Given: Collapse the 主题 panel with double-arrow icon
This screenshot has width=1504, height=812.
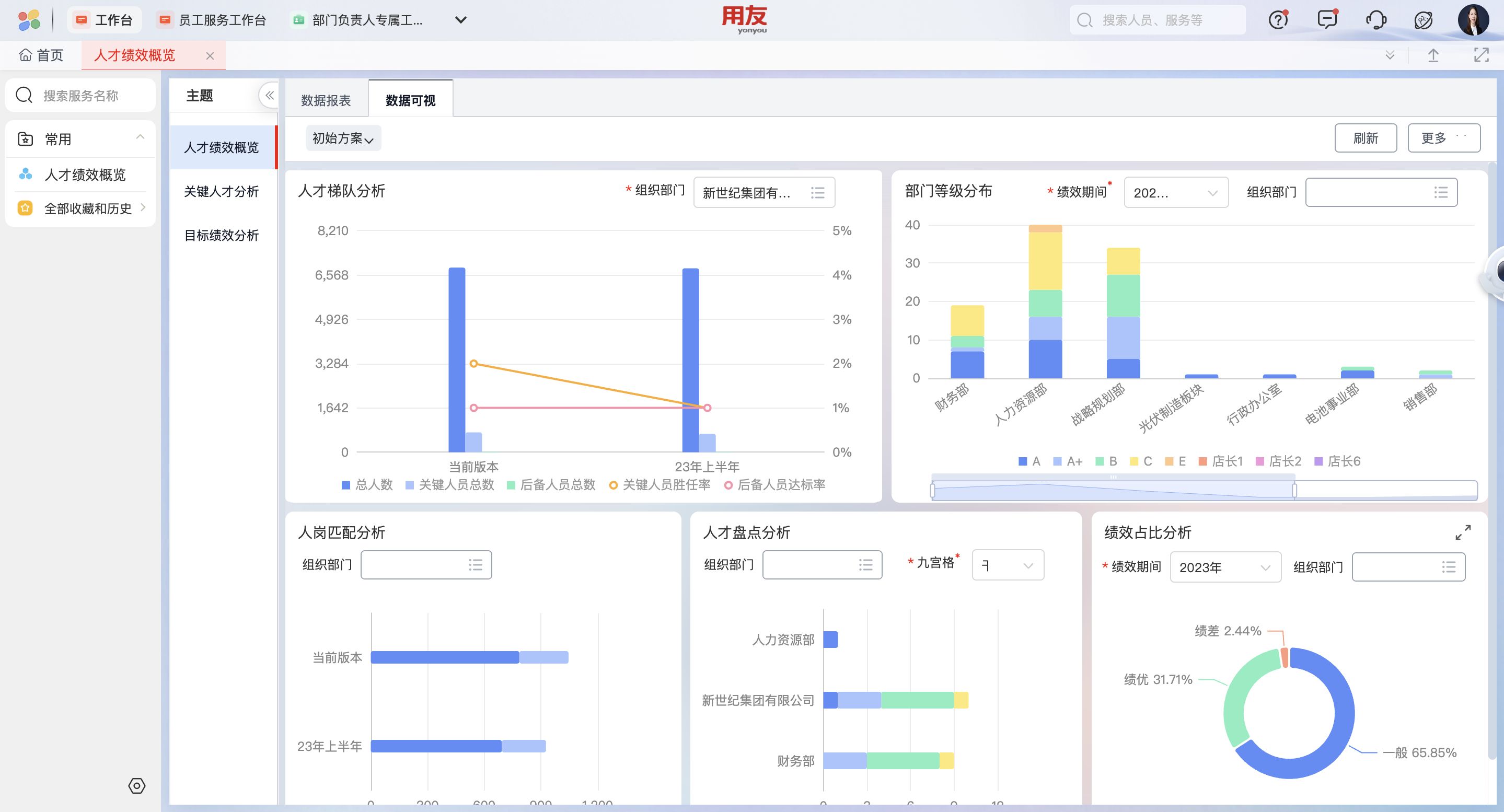Looking at the screenshot, I should point(269,95).
